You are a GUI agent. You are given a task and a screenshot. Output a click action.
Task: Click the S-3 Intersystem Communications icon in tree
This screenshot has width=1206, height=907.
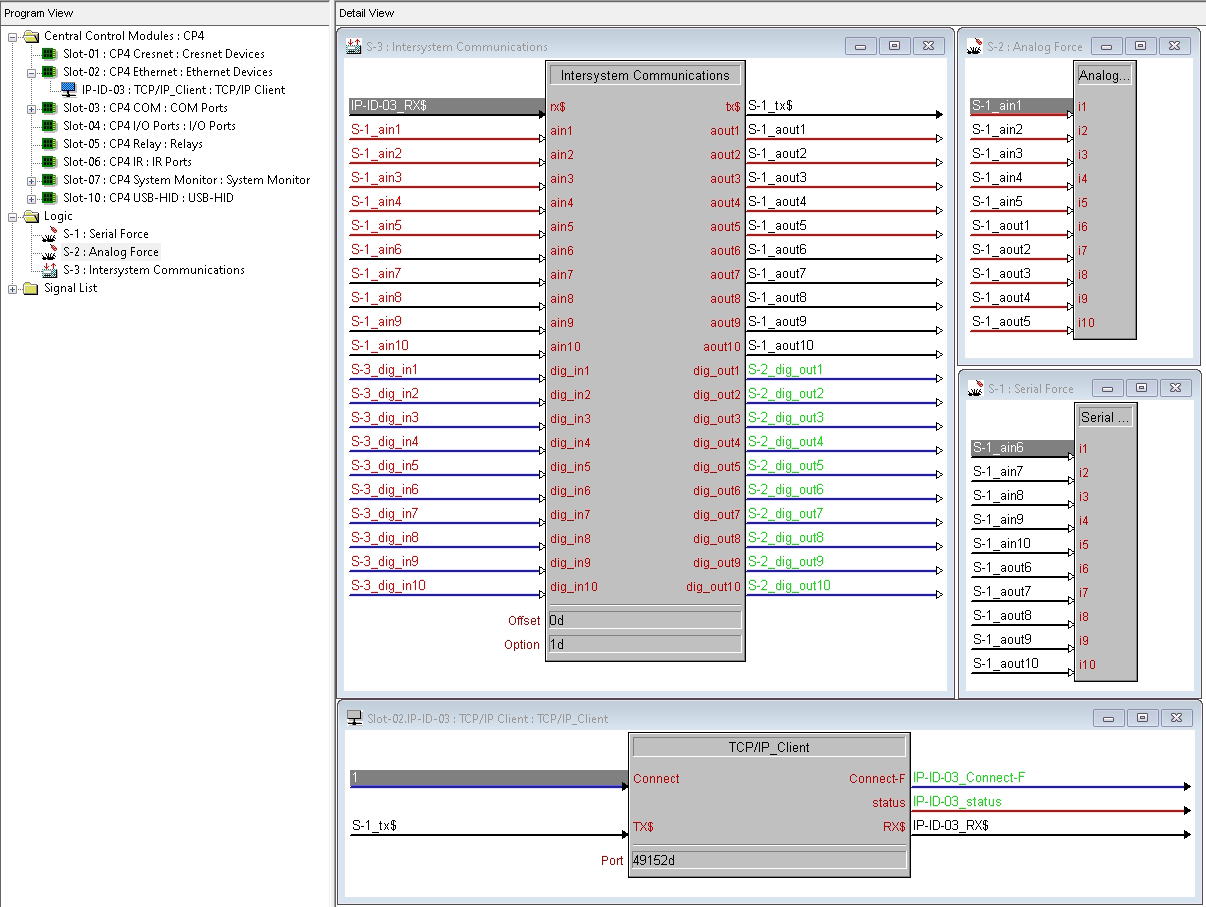(49, 270)
